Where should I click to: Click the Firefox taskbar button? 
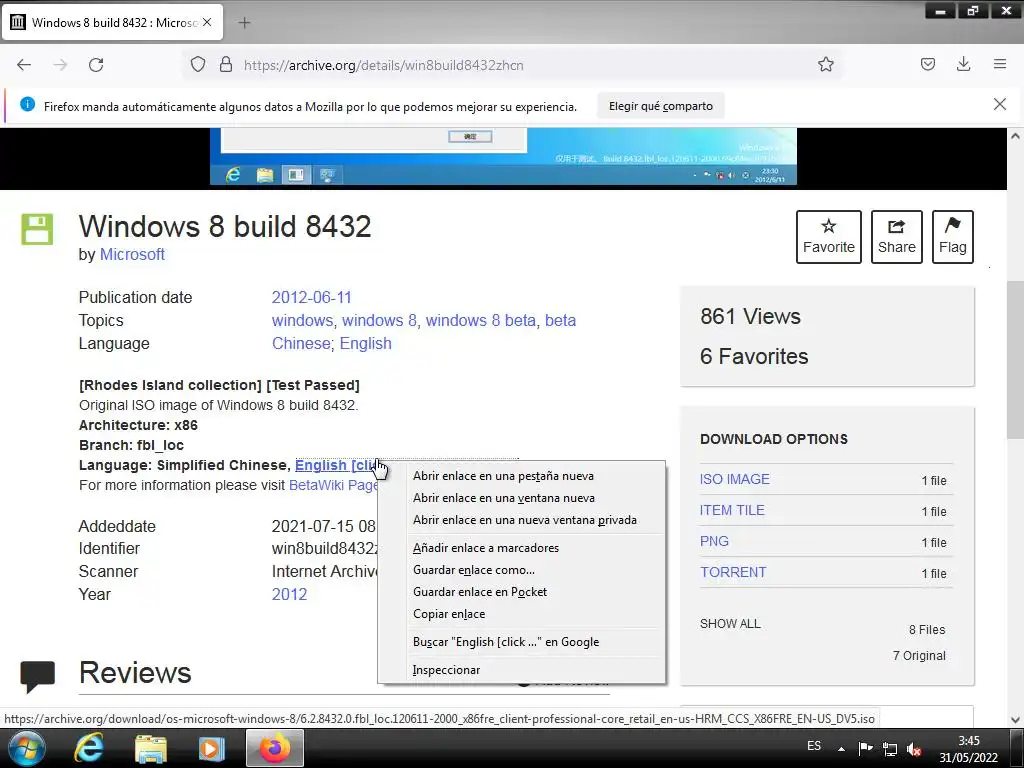coord(274,748)
